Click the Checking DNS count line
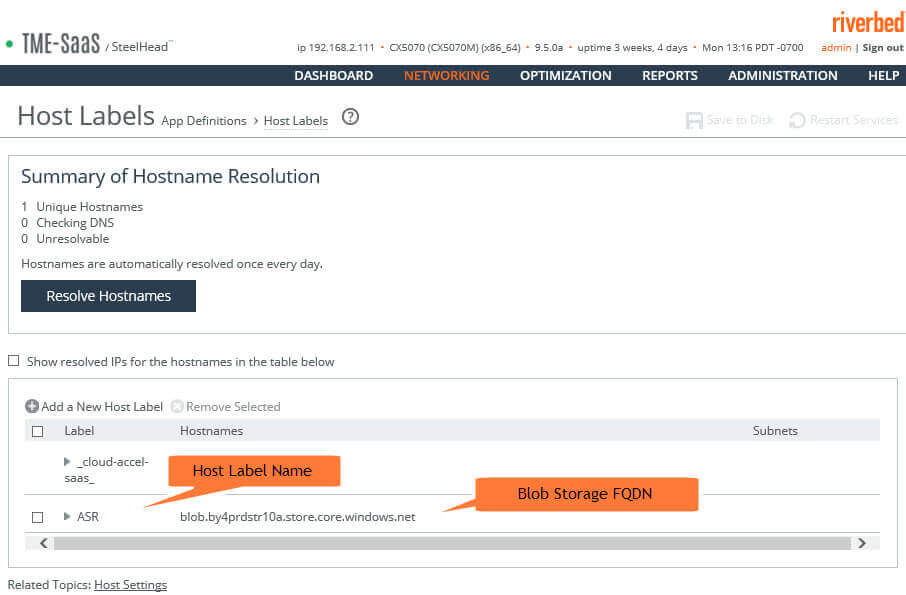Screen dimensions: 906x595 [x=68, y=223]
